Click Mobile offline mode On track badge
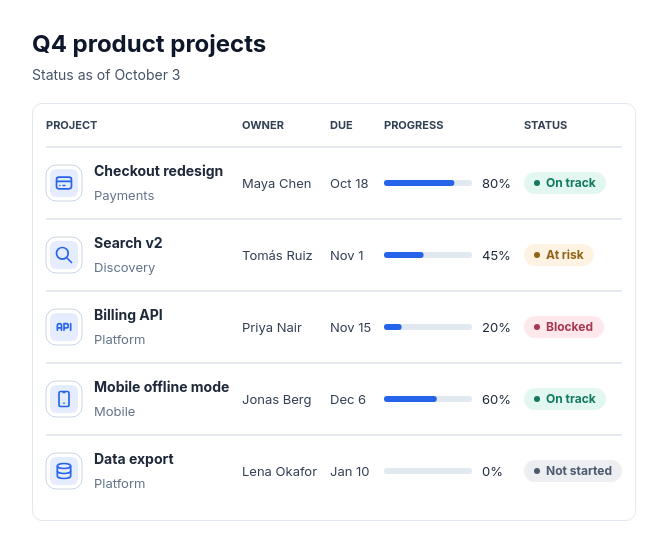The width and height of the screenshot is (668, 553). coord(564,399)
